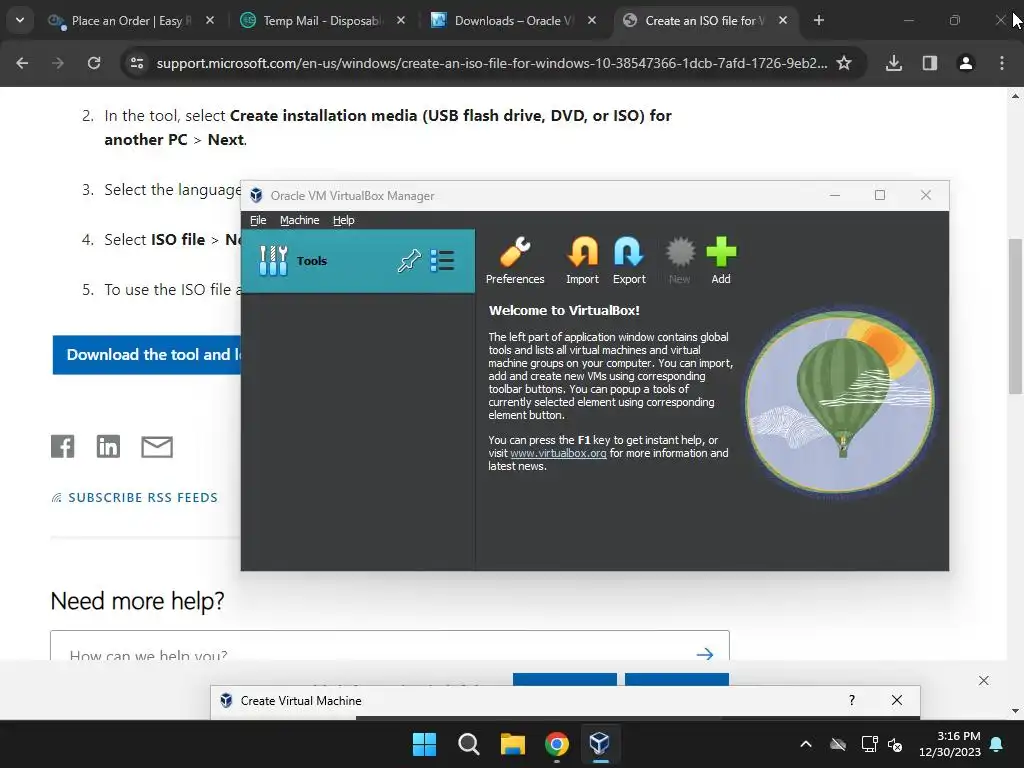
Task: Click the pin icon beside Tools
Action: point(409,261)
